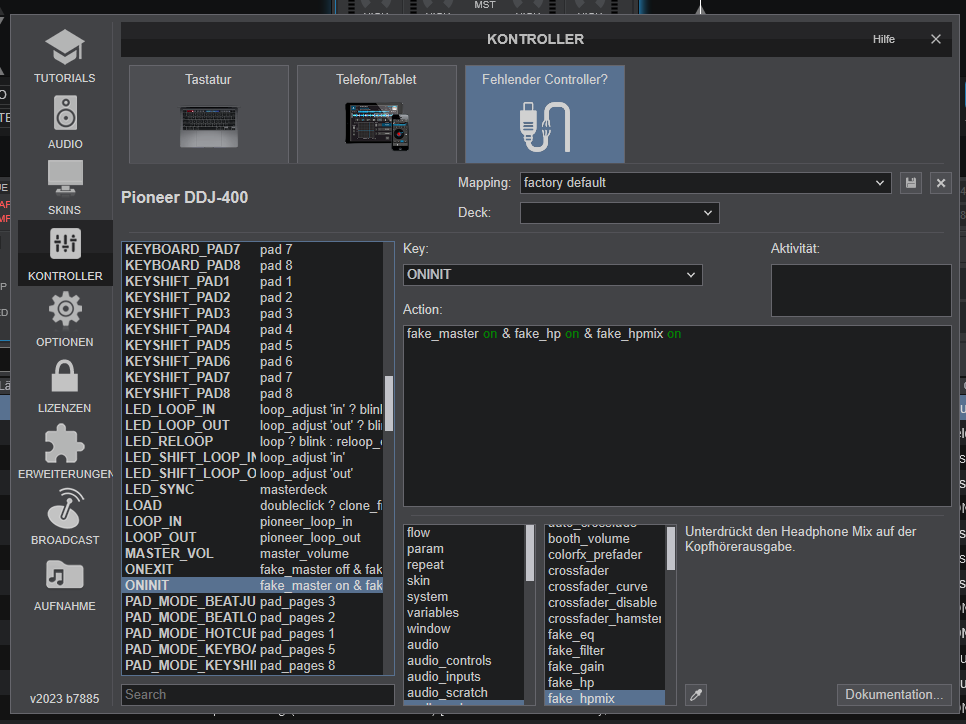Click the action names list scrollbar thumb
966x724 pixels.
[x=671, y=548]
